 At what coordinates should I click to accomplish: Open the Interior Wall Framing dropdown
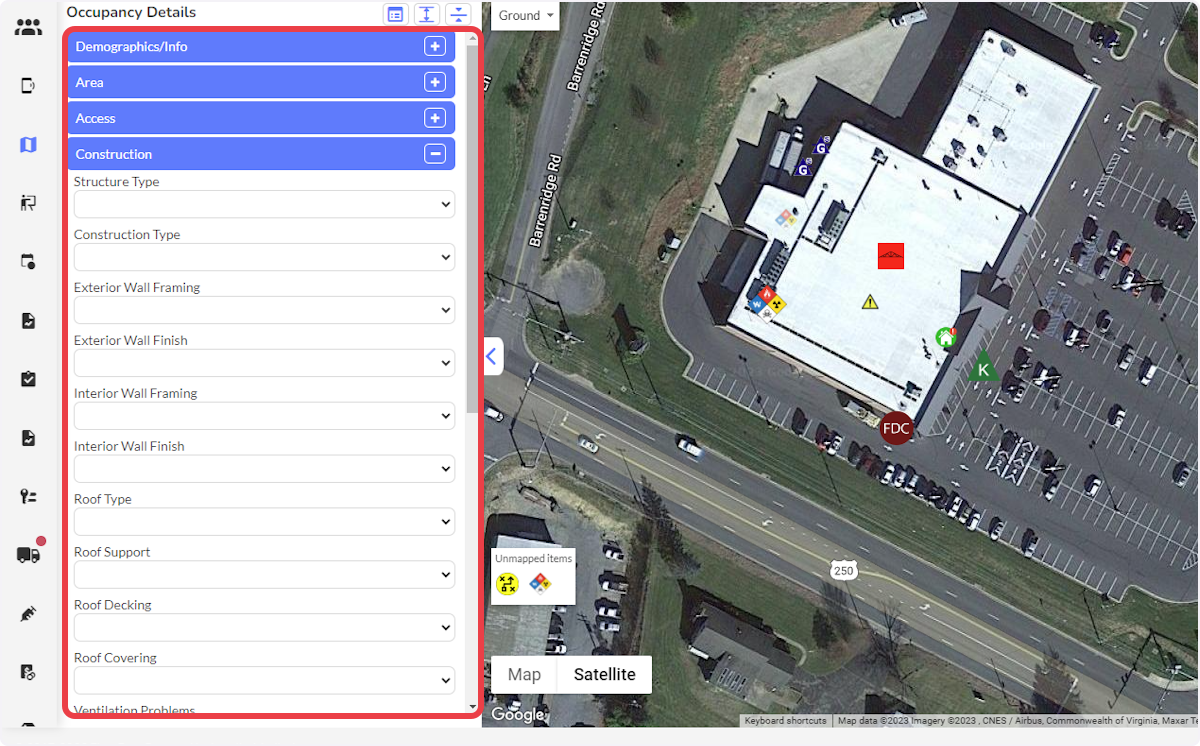click(264, 416)
